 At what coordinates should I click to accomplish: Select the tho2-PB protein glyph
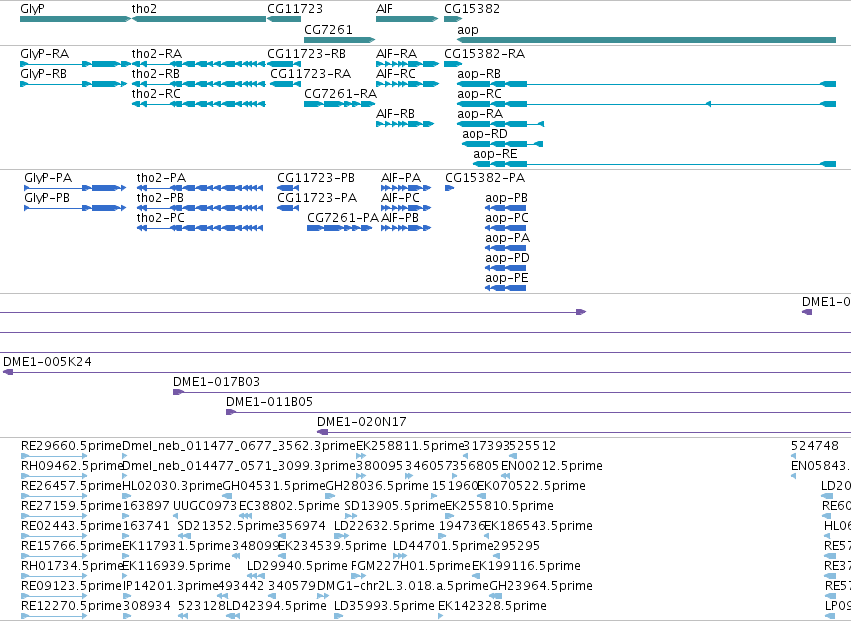click(x=200, y=208)
